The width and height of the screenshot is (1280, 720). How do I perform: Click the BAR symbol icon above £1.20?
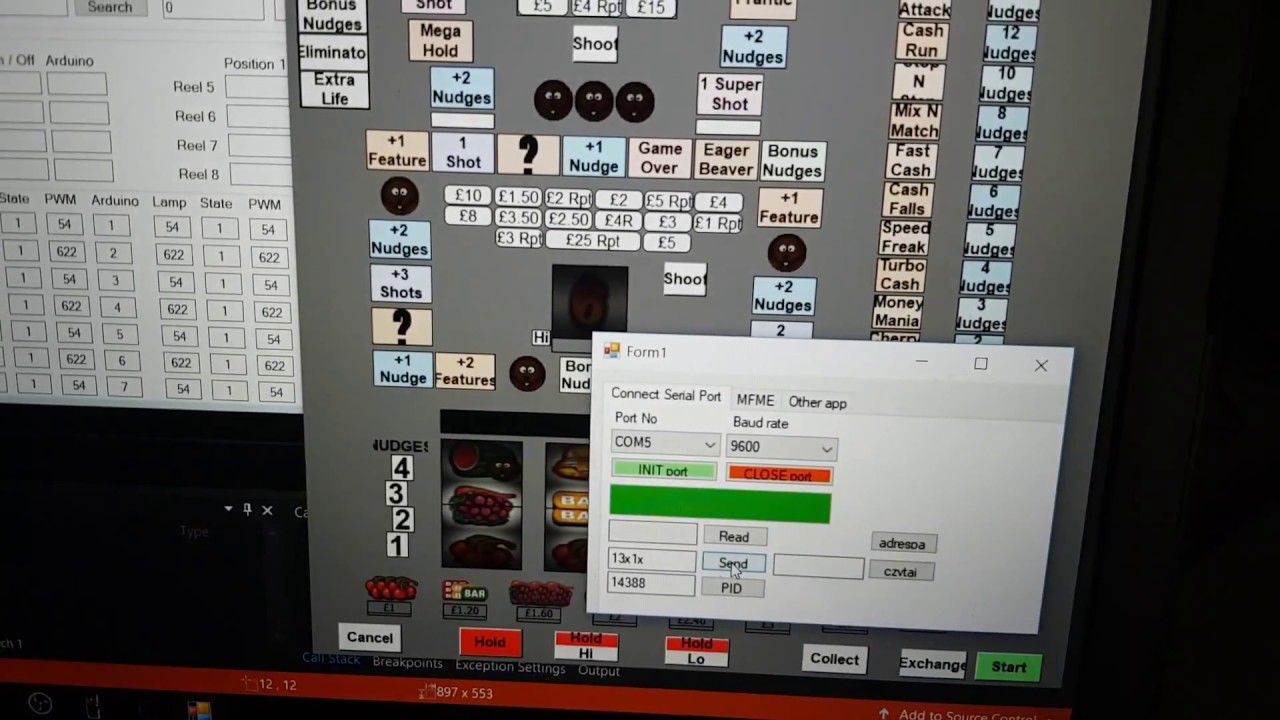(x=463, y=592)
